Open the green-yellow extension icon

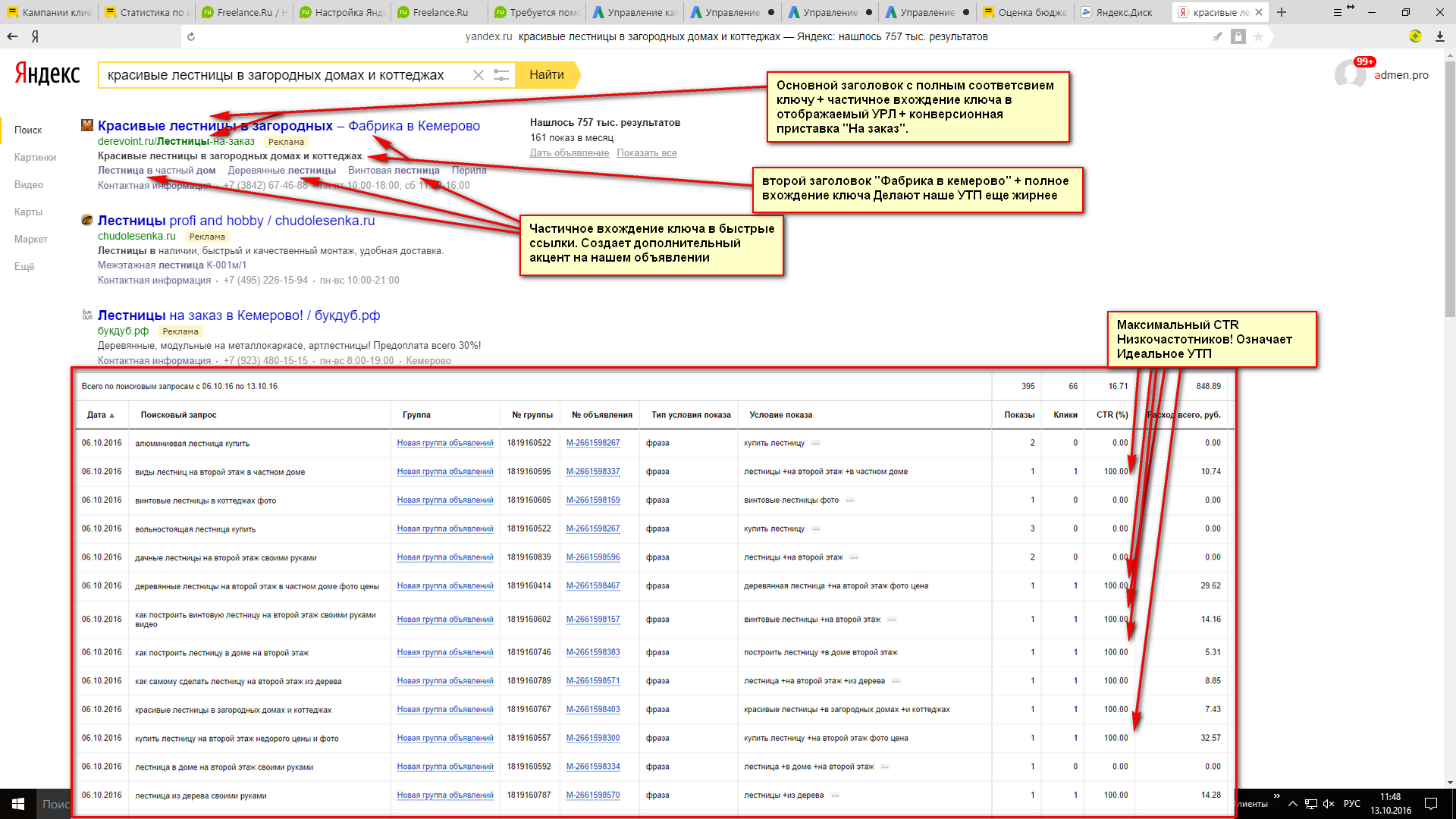[1415, 36]
